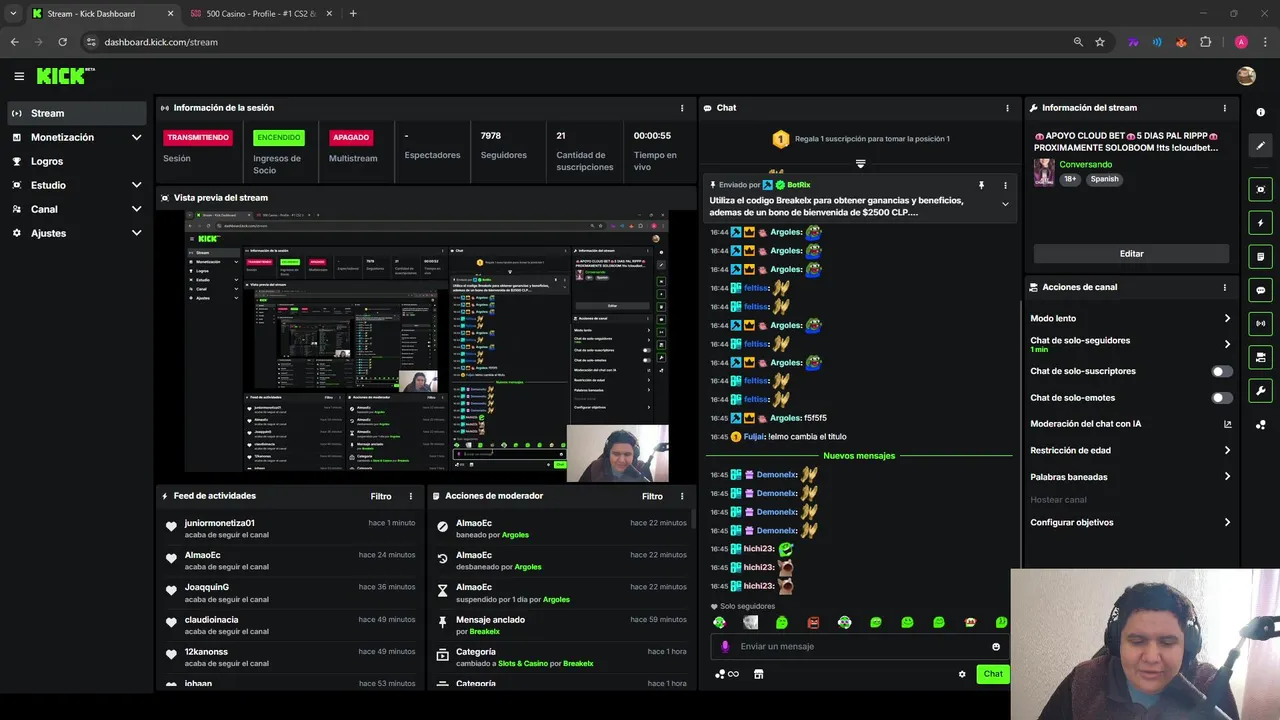
Task: Reload the page
Action: click(x=62, y=42)
